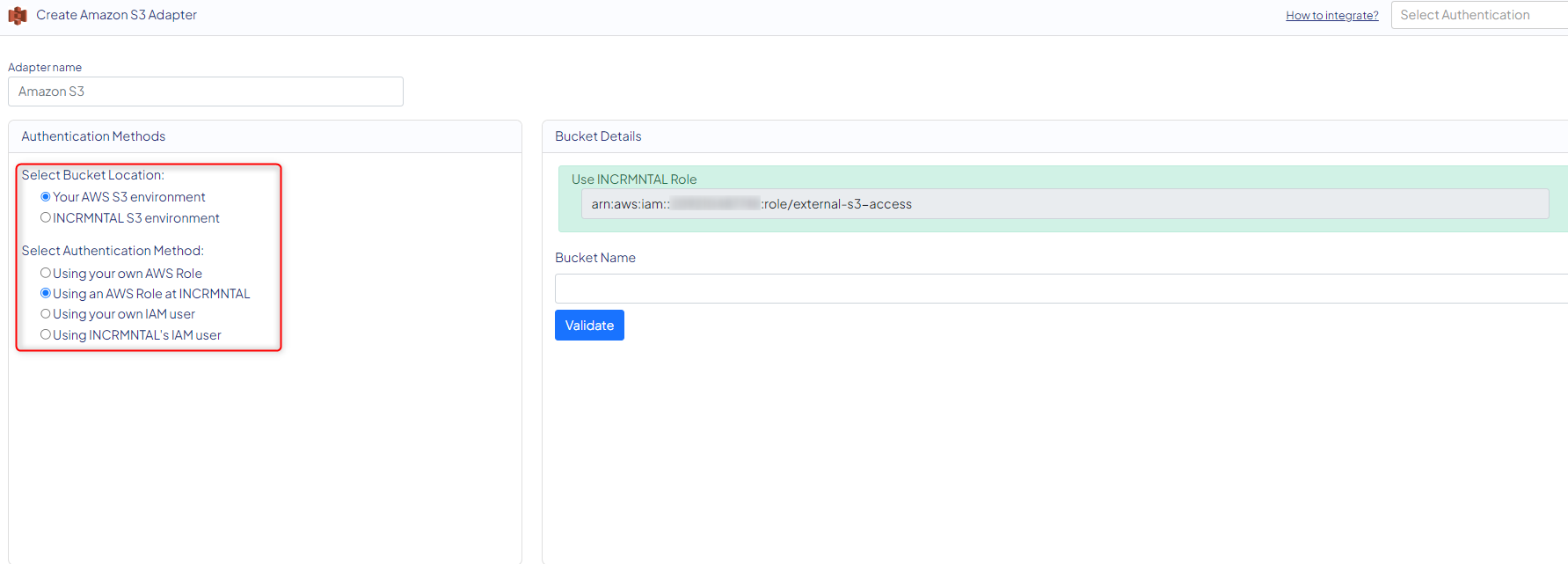Click the 'Select Authentication Method:' label
The height and width of the screenshot is (564, 1568).
(113, 251)
